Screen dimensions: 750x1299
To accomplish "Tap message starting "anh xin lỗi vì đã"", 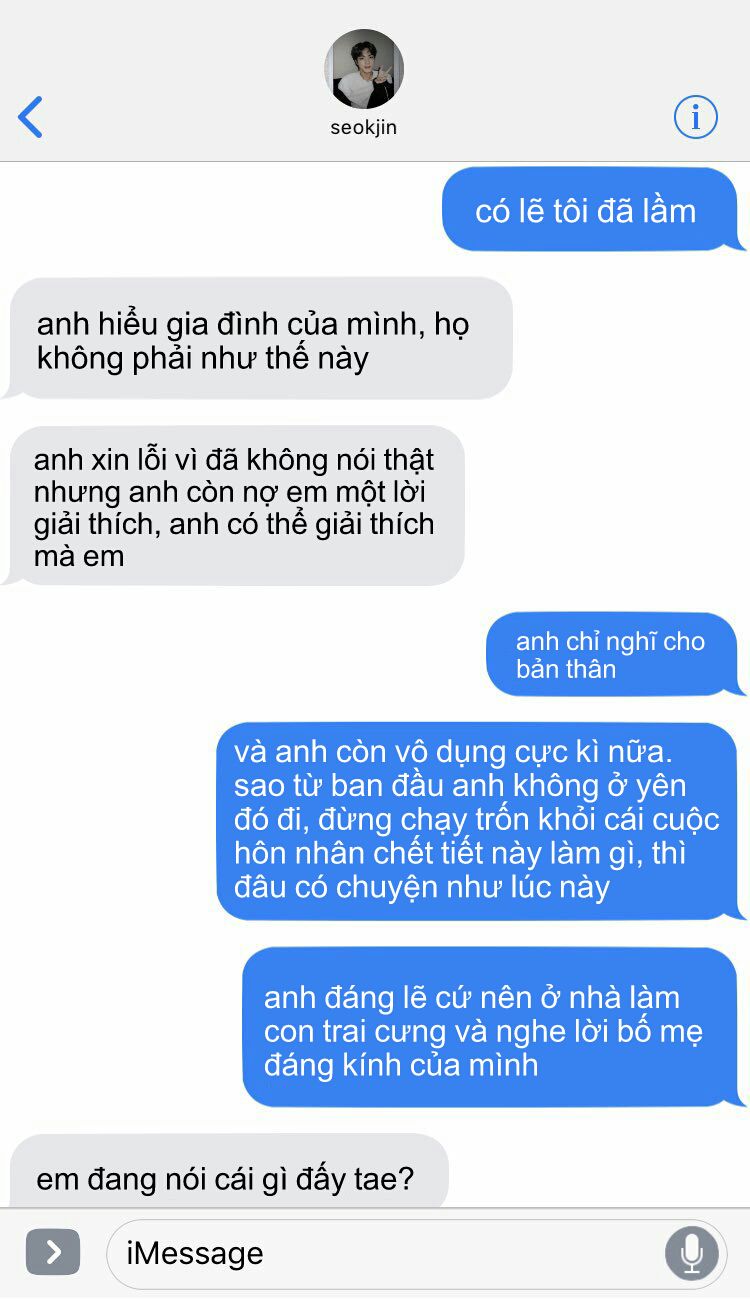I will [236, 507].
